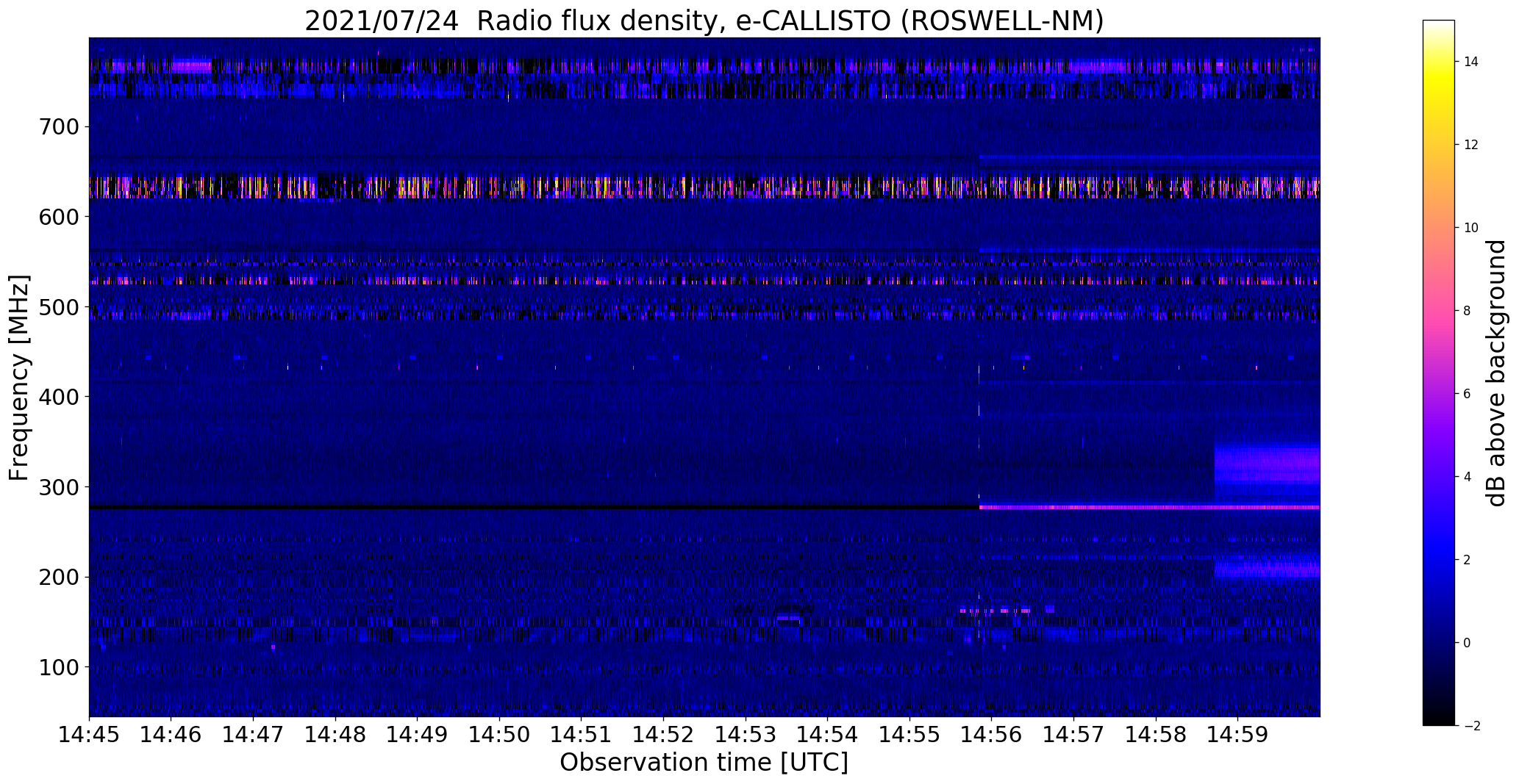The height and width of the screenshot is (784, 1519).
Task: Click the 14:56 time tick label
Action: point(992,734)
